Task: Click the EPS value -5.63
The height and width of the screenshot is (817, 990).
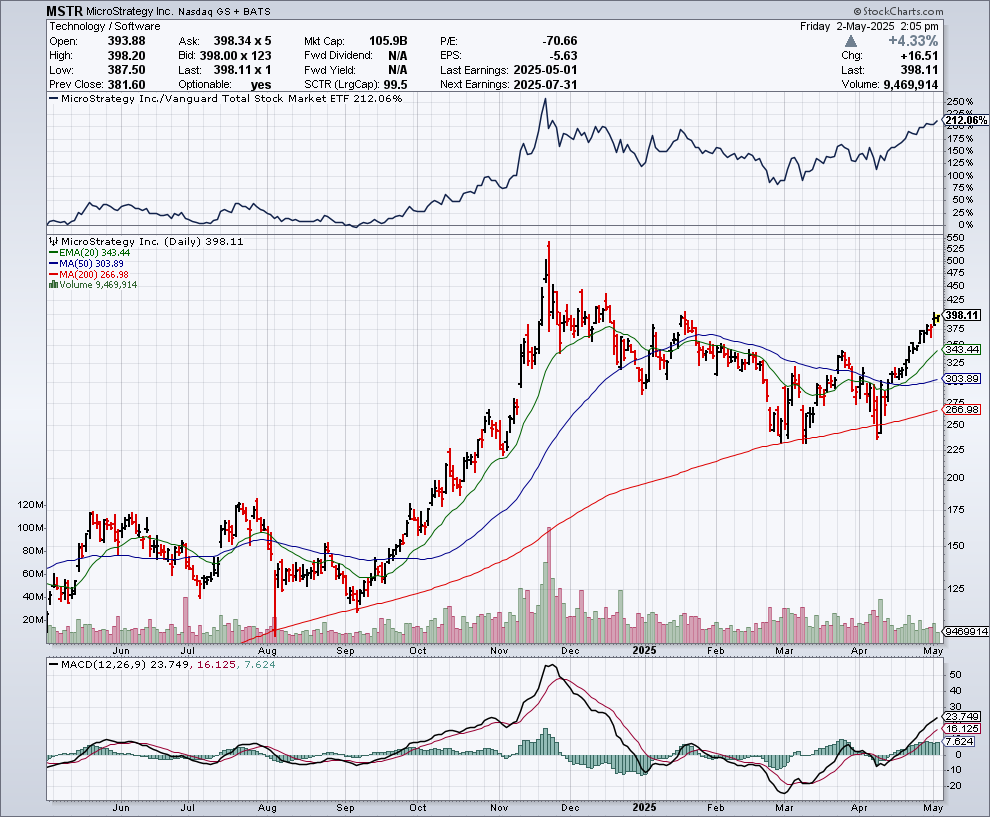Action: pos(564,55)
